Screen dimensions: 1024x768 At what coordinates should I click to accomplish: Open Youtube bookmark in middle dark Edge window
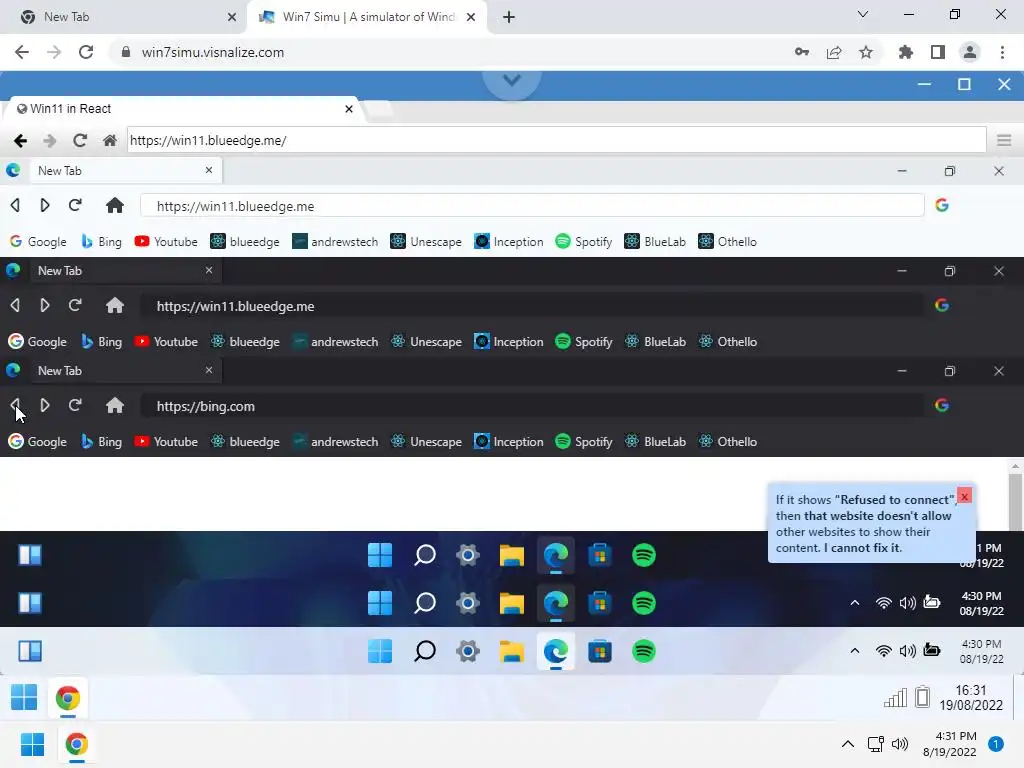(x=165, y=341)
